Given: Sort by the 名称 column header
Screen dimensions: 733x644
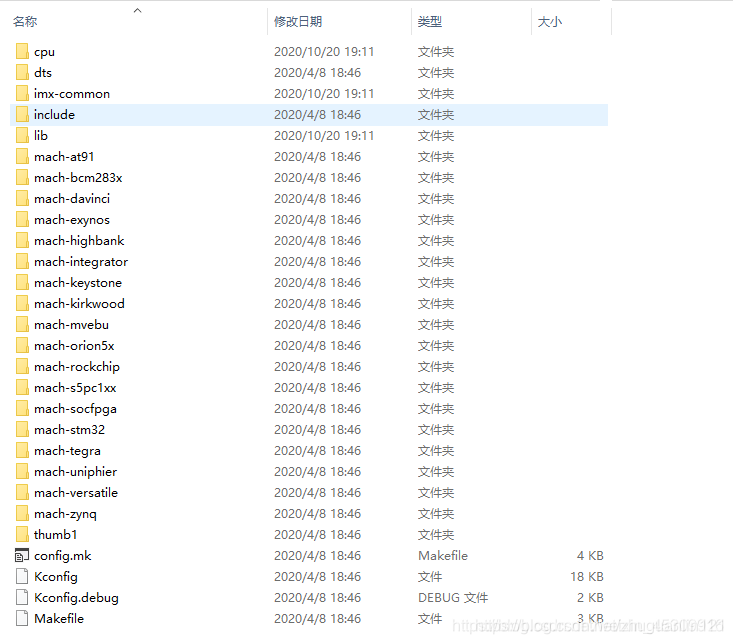Looking at the screenshot, I should click(25, 21).
